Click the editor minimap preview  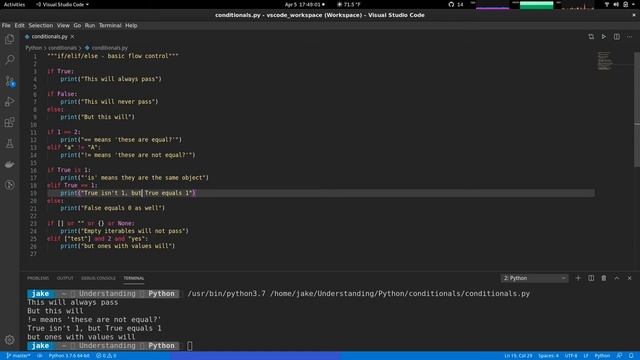[605, 61]
